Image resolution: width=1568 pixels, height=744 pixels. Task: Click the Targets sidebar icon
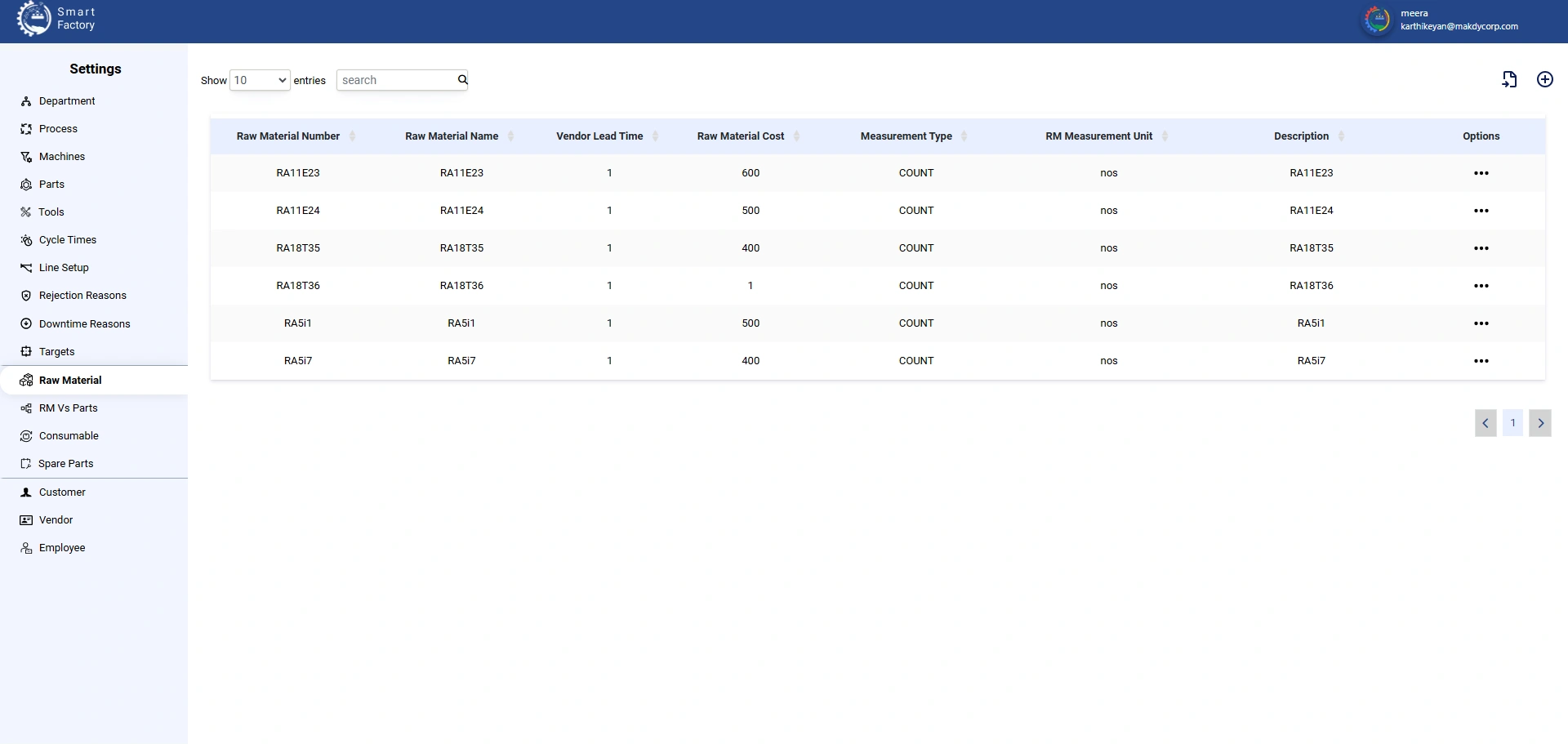26,352
